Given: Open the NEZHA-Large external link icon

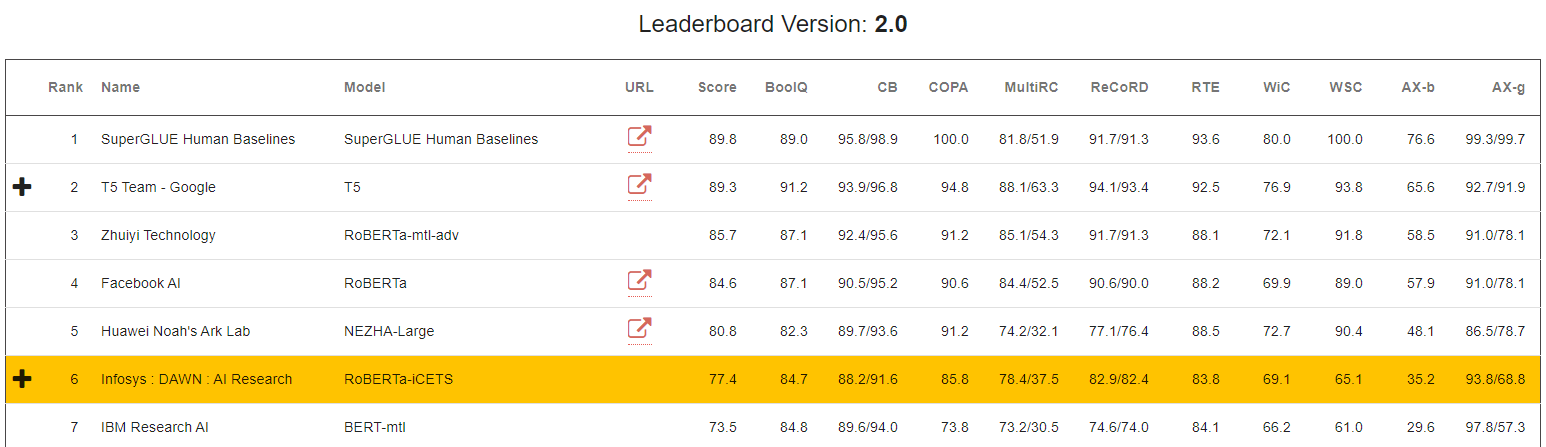Looking at the screenshot, I should 639,329.
